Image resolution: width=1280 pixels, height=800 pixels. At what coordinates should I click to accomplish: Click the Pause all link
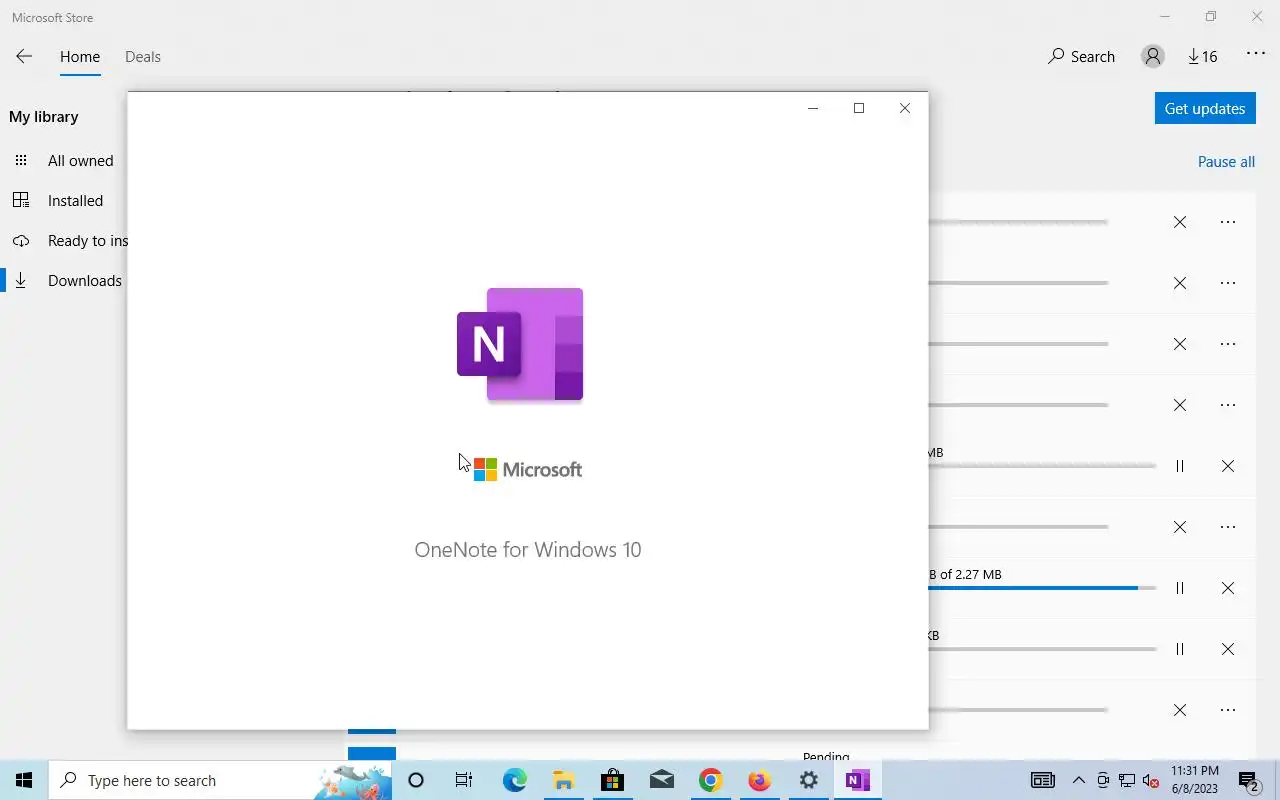(x=1226, y=162)
